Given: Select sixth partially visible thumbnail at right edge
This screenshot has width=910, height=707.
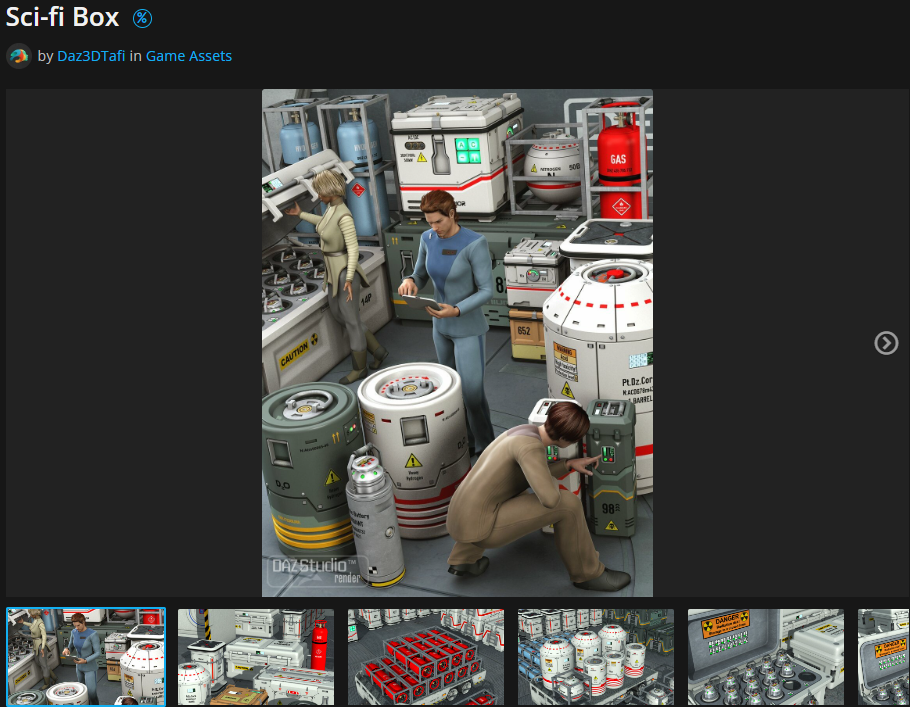Looking at the screenshot, I should tap(884, 657).
